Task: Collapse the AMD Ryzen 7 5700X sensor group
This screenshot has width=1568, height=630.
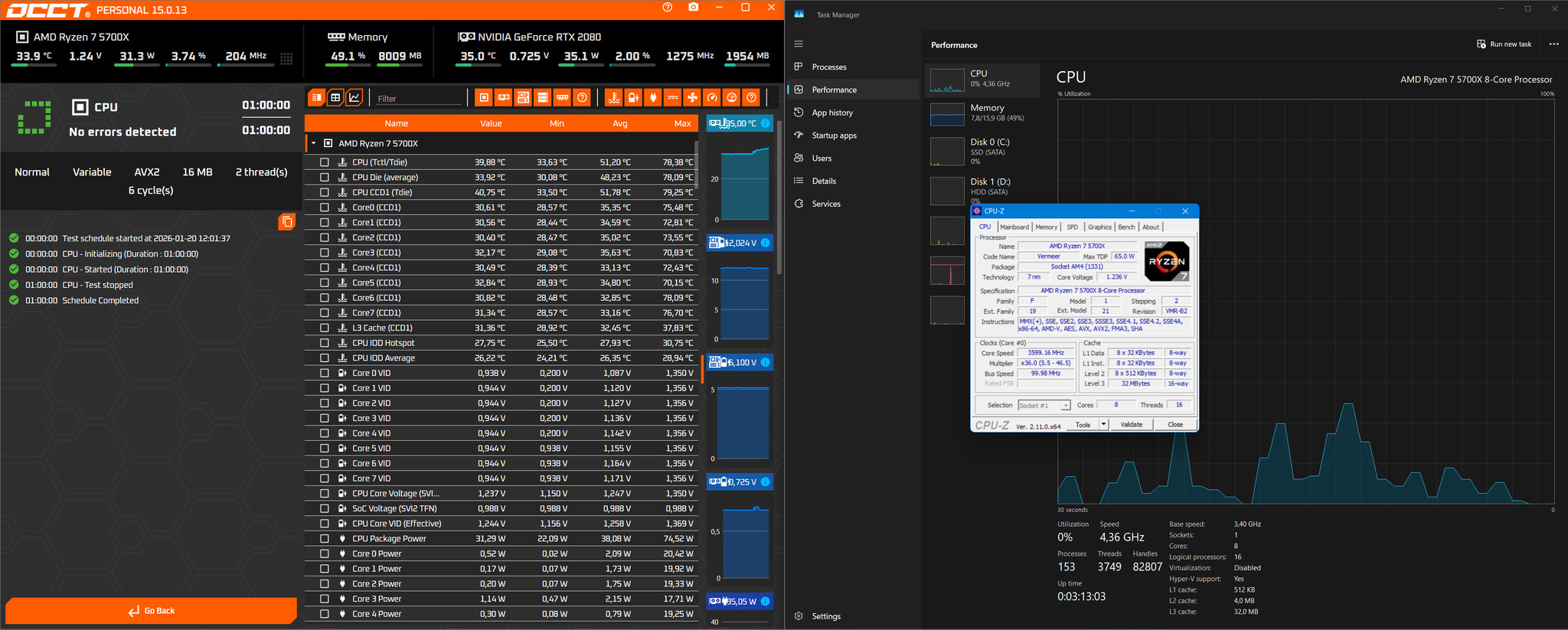Action: pyautogui.click(x=313, y=143)
